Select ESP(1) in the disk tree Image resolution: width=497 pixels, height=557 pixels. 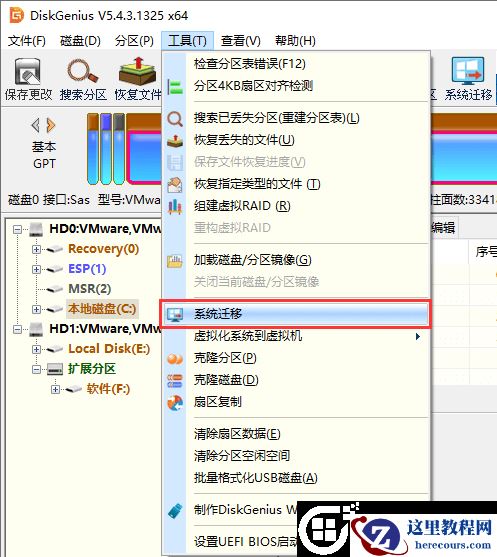(87, 269)
